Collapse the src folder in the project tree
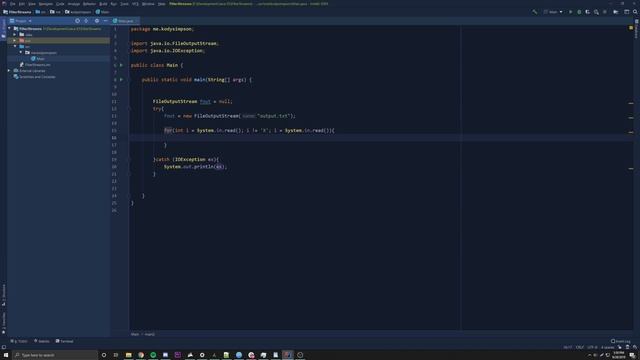This screenshot has height=360, width=640. pos(15,47)
